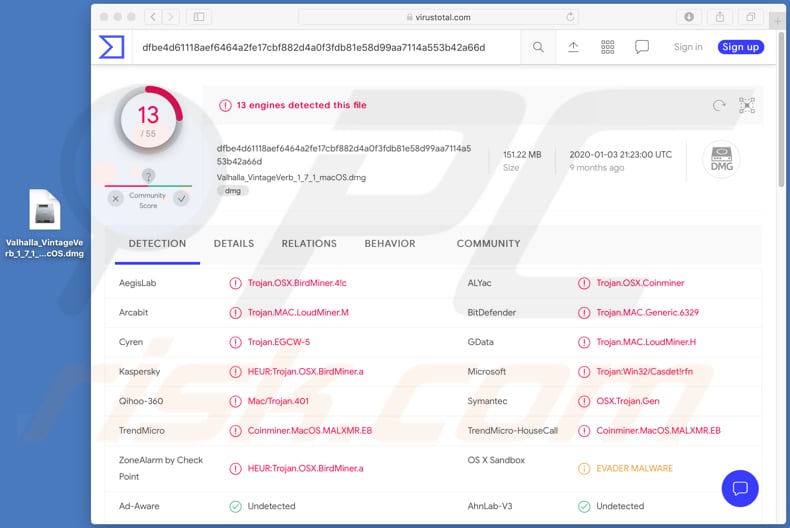
Task: Select OSX.Trojan.Gen Symantec result
Action: pyautogui.click(x=628, y=401)
